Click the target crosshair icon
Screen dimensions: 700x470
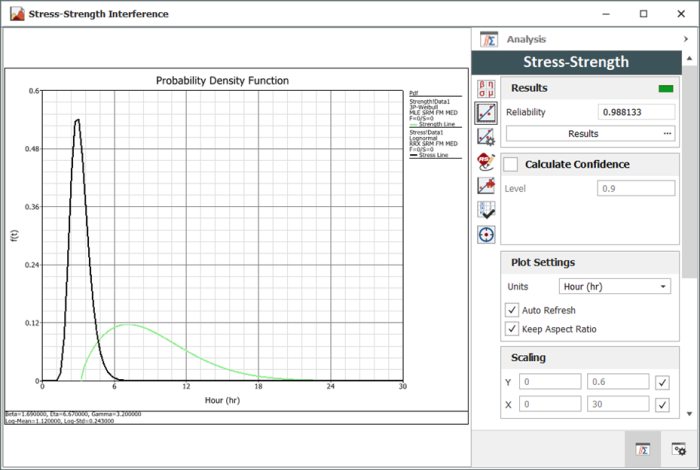coord(486,234)
